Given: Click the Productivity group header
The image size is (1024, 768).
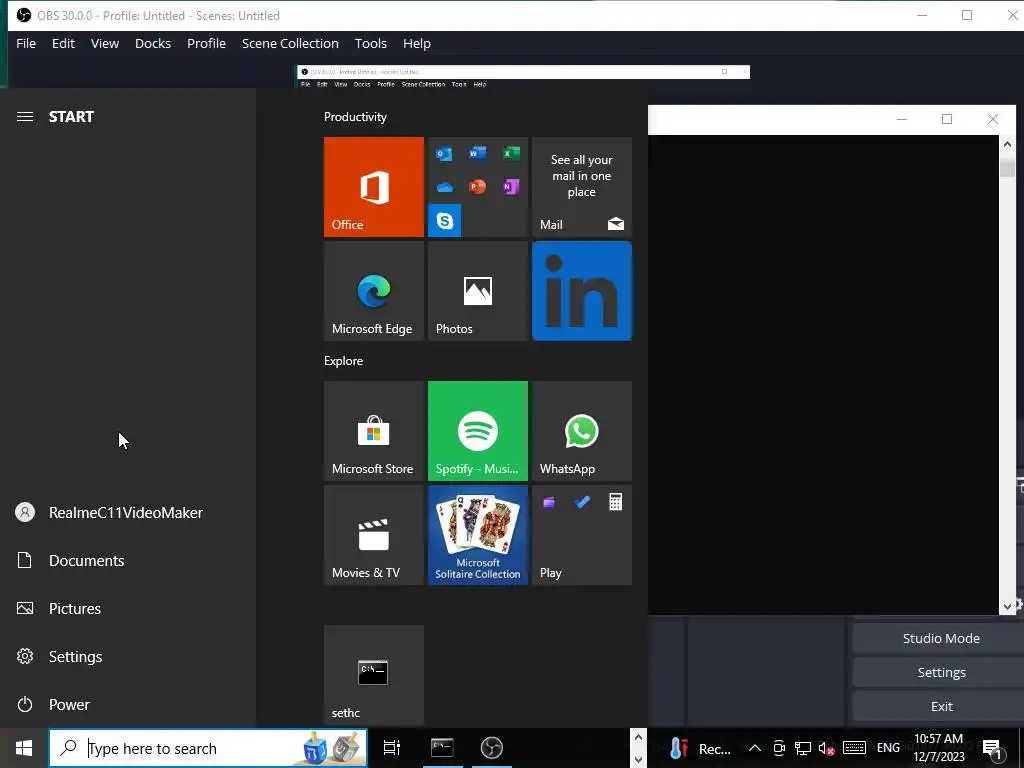Looking at the screenshot, I should click(x=355, y=117).
